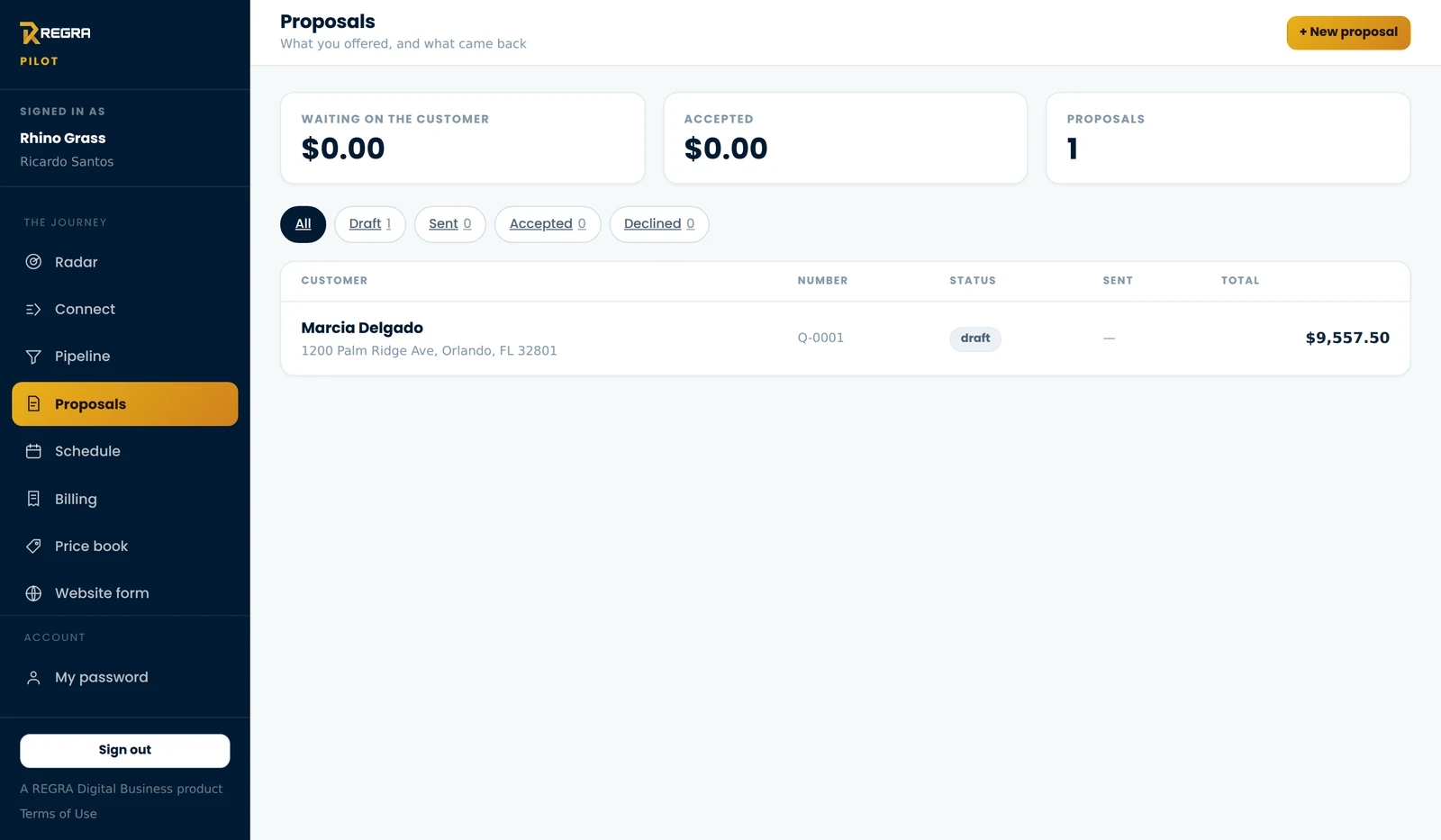This screenshot has width=1441, height=840.
Task: Click the $9,557.50 total amount
Action: point(1347,339)
